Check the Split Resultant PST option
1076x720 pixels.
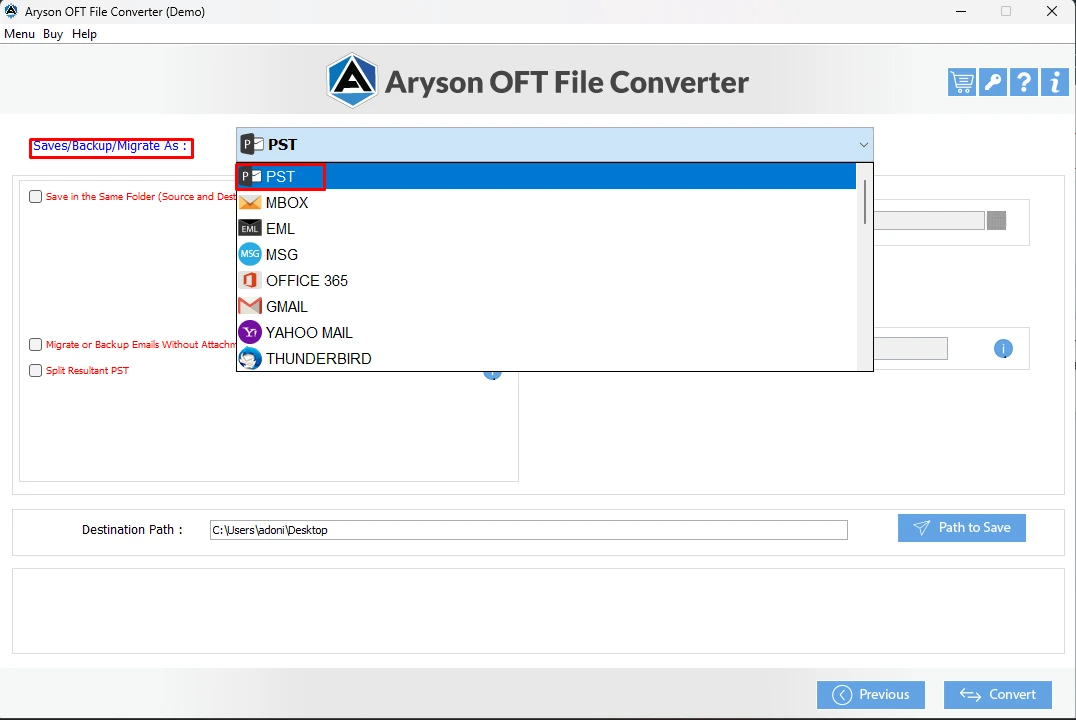point(36,371)
